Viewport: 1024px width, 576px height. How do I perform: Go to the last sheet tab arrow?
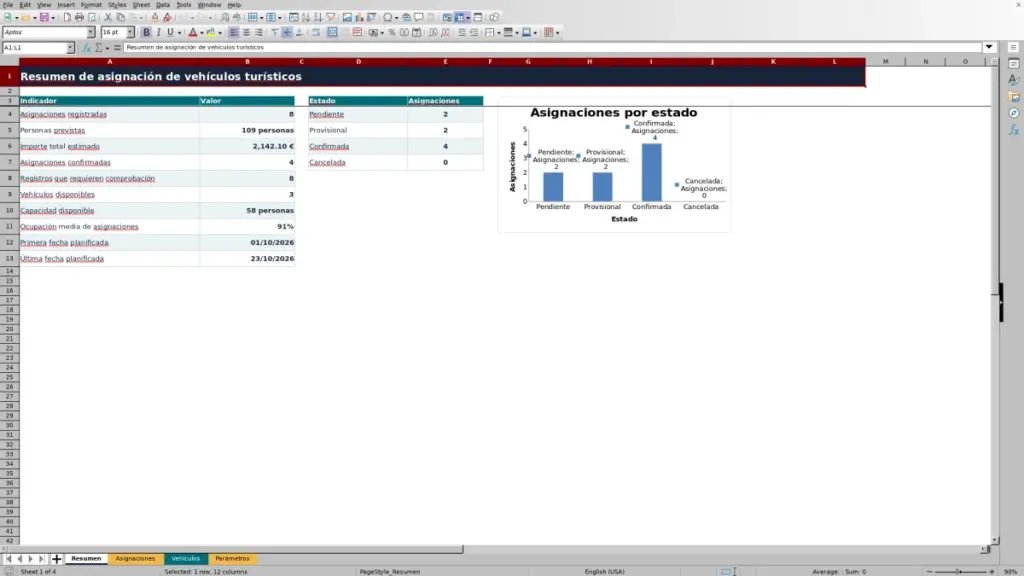coord(41,558)
